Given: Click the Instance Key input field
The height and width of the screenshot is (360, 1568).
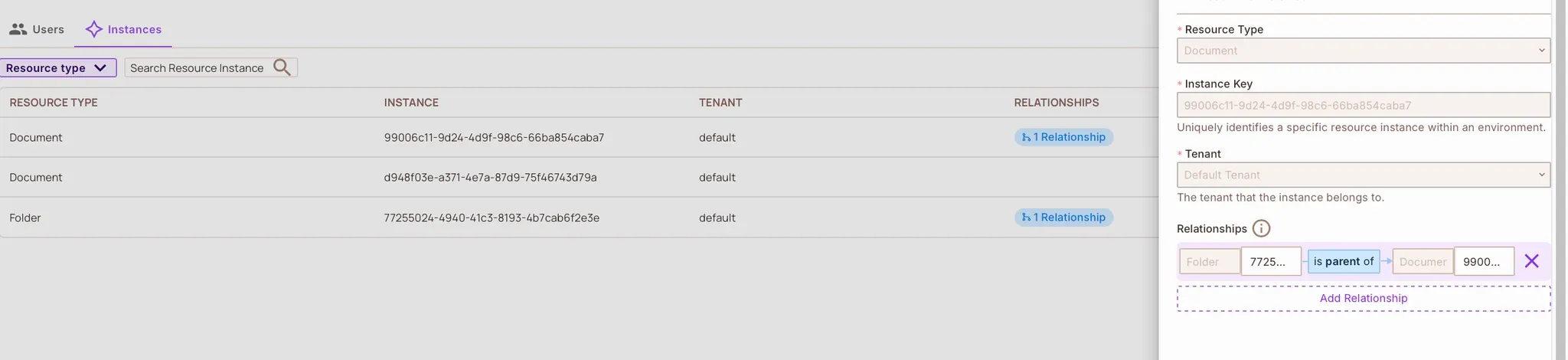Looking at the screenshot, I should point(1363,105).
